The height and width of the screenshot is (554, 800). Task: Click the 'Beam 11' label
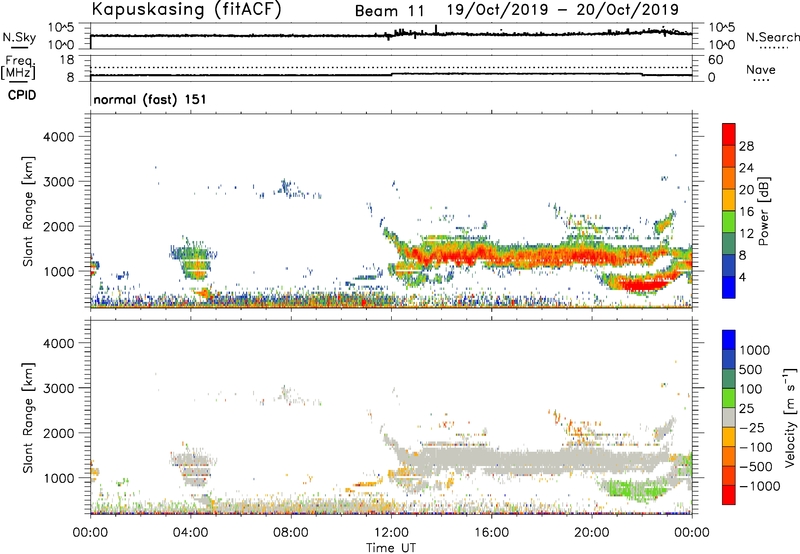(x=390, y=11)
